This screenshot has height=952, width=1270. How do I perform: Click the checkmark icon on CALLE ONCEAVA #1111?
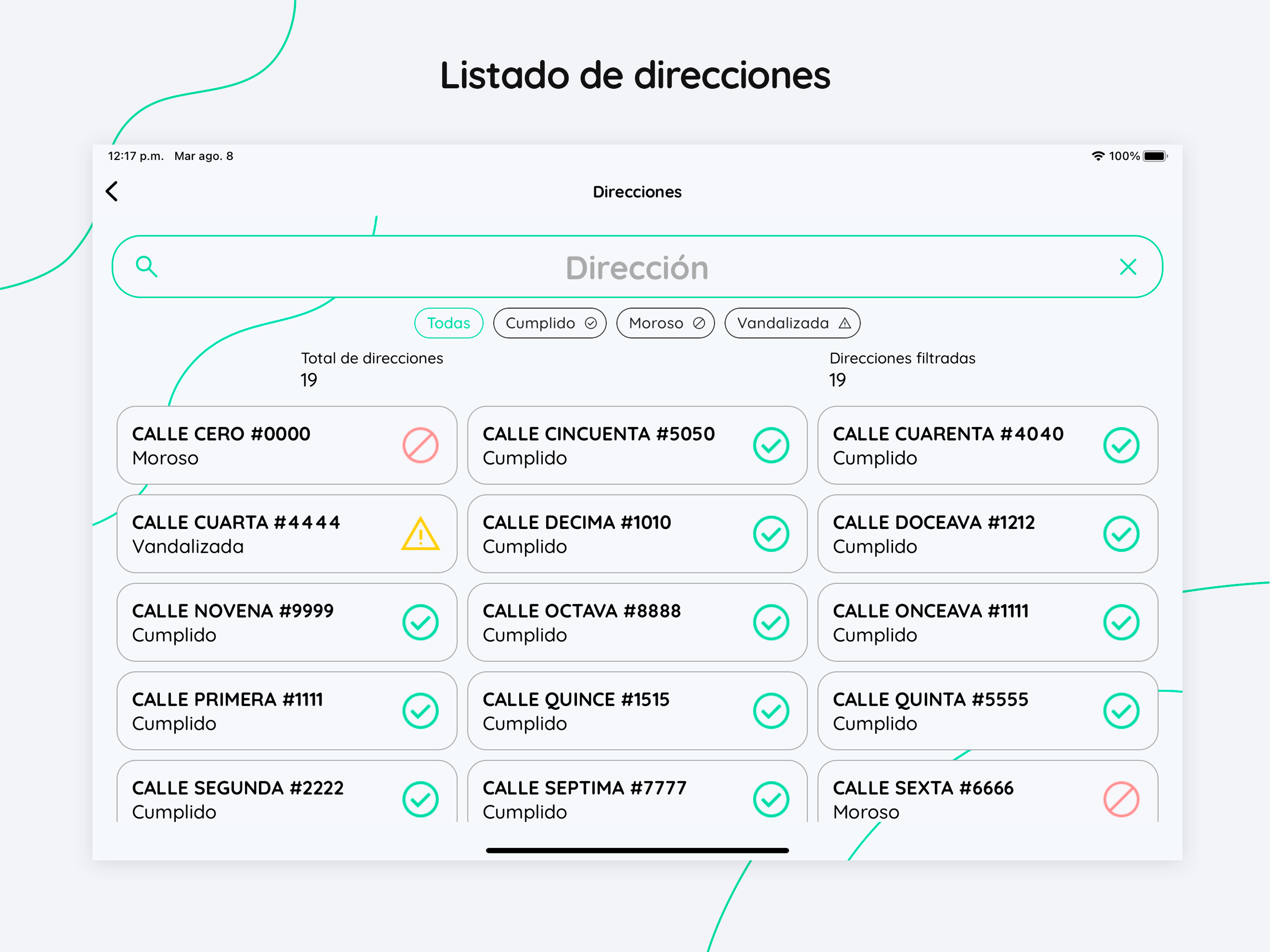[1121, 622]
